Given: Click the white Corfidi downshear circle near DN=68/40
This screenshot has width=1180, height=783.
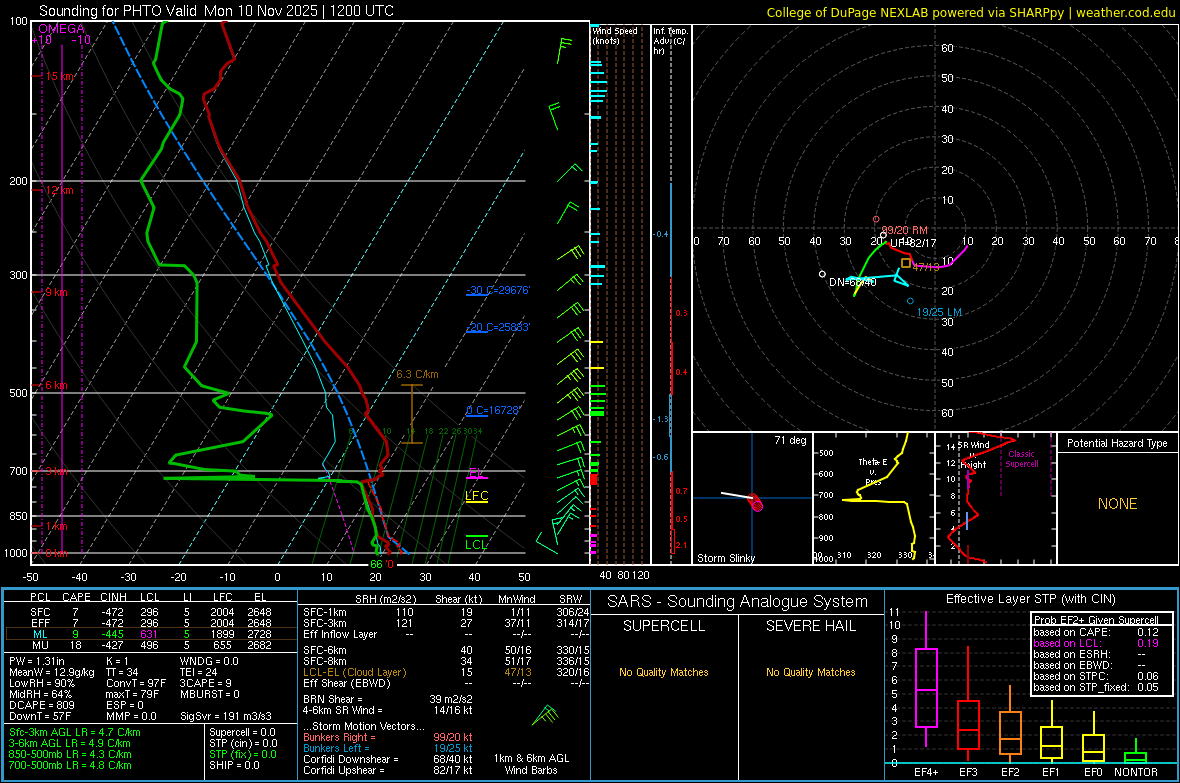Looking at the screenshot, I should click(x=823, y=274).
